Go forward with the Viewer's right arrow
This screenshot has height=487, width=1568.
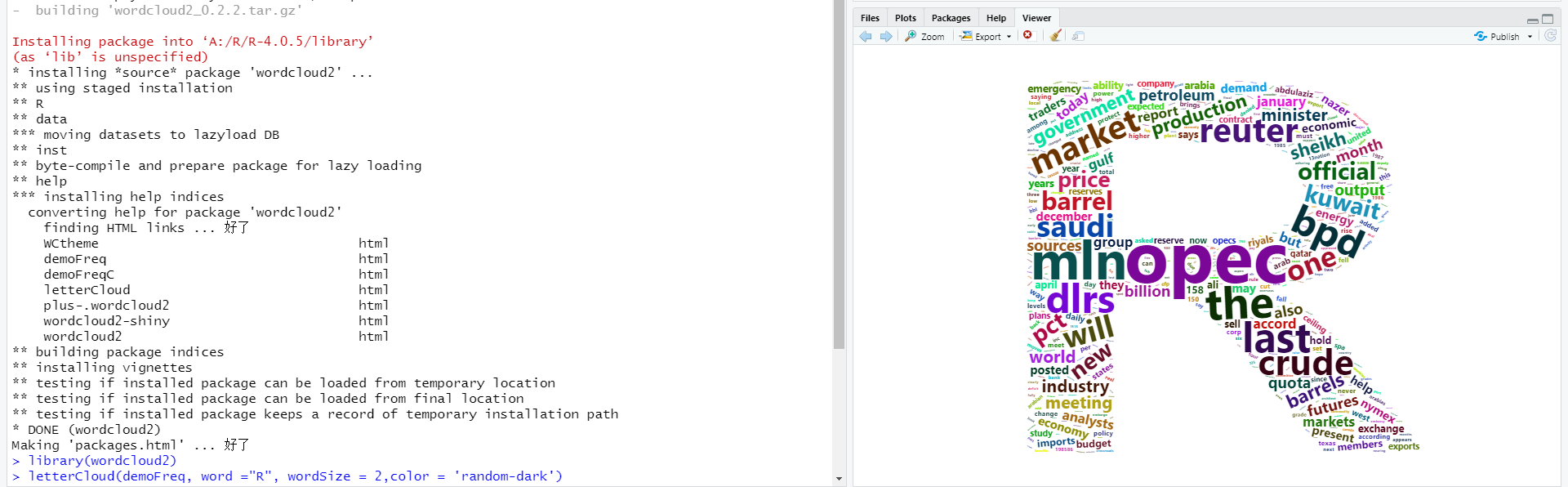(886, 36)
